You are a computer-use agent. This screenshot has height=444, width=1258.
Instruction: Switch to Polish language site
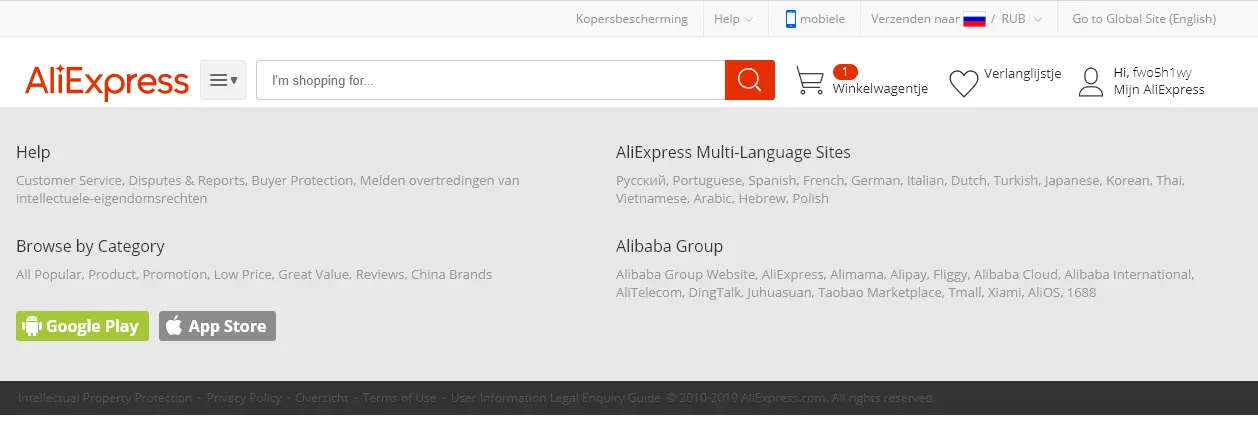point(810,198)
